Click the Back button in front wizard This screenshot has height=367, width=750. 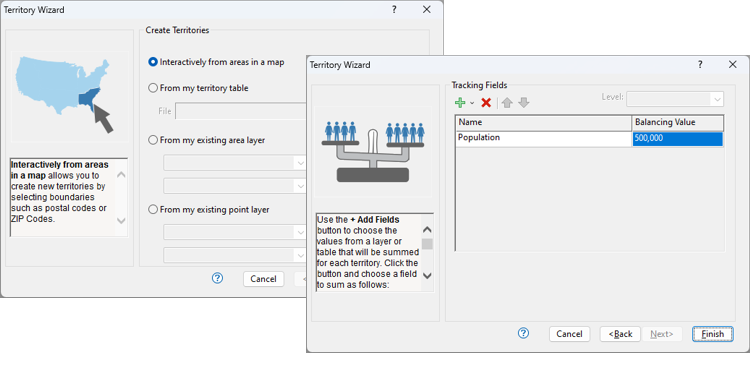(x=620, y=334)
